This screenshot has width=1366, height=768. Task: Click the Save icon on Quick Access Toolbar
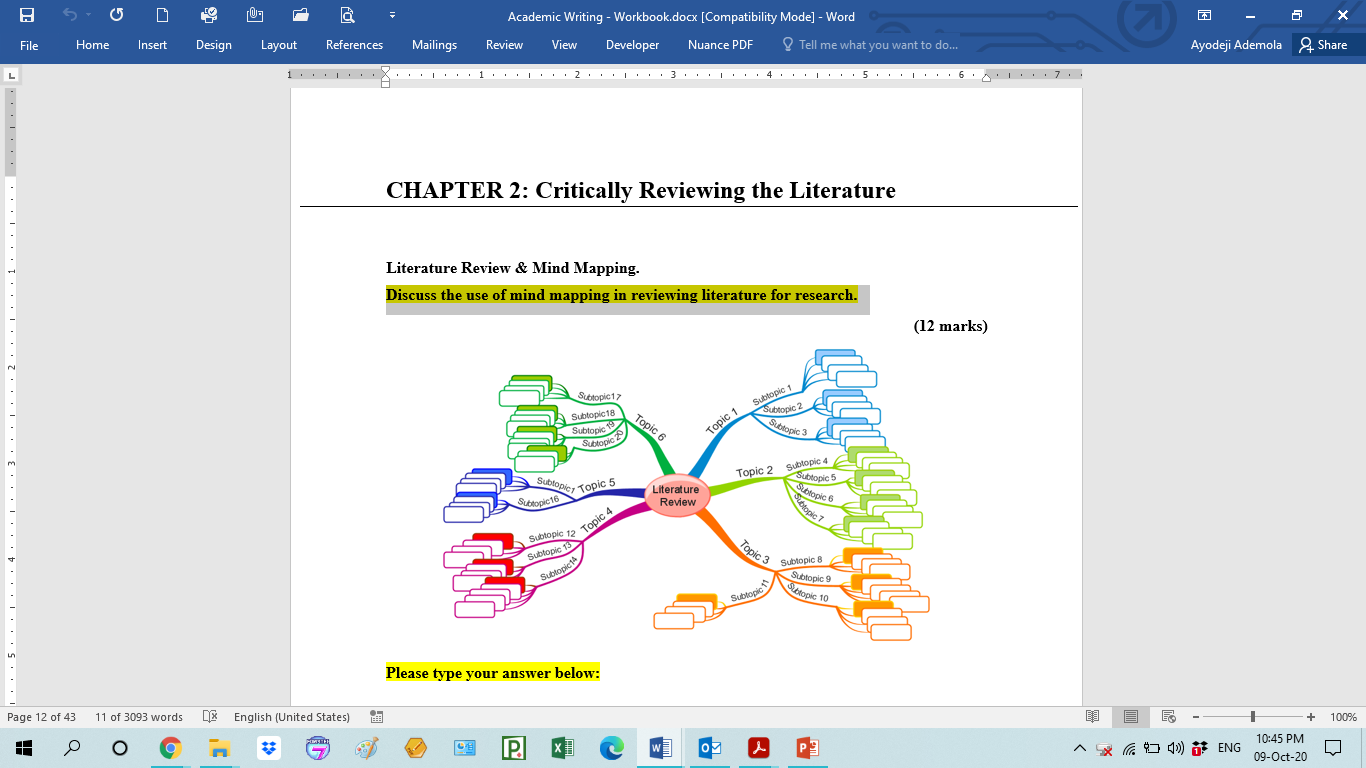tap(27, 16)
